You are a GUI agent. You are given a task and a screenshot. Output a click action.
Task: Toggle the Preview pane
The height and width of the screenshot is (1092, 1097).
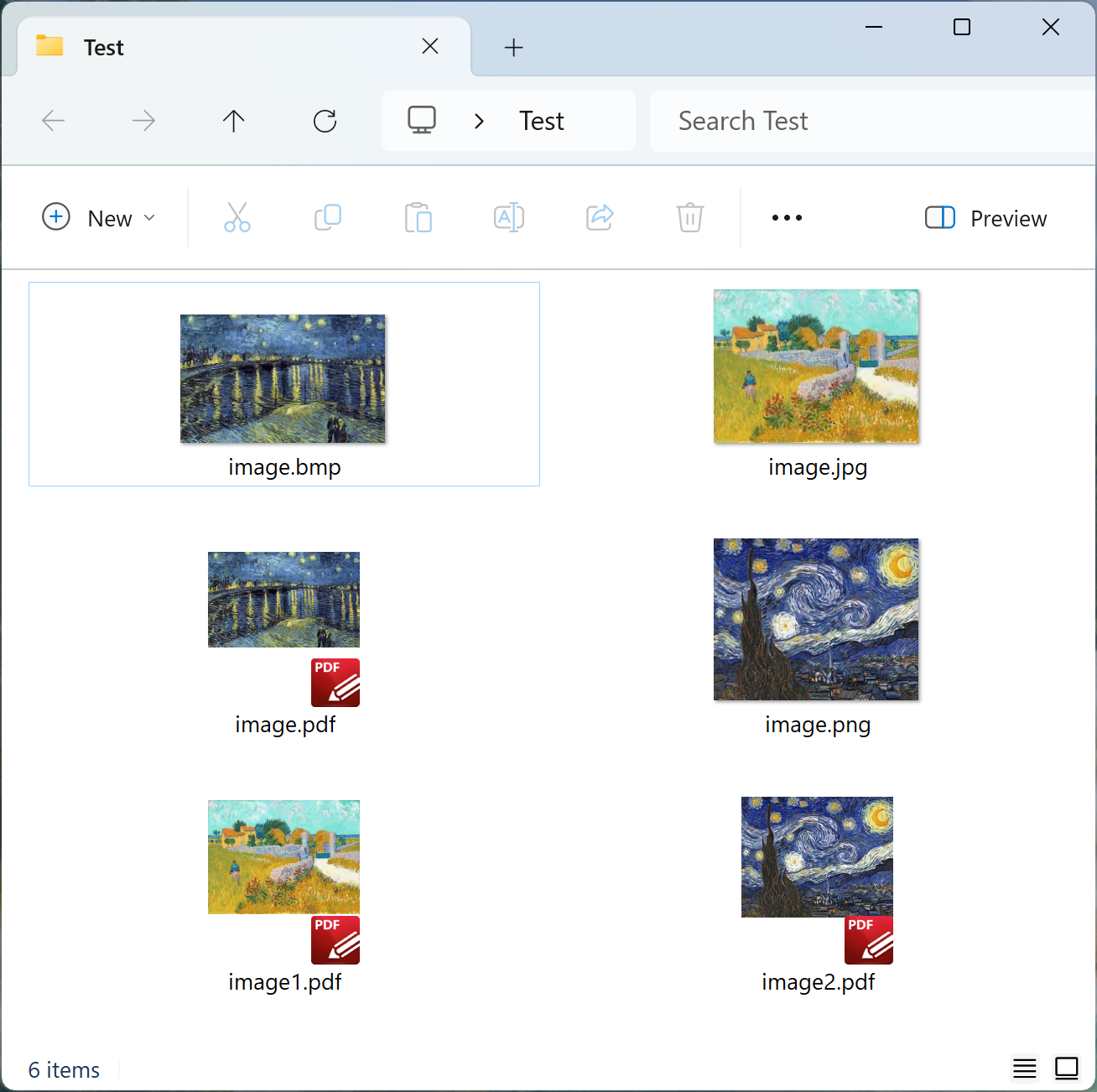pyautogui.click(x=986, y=218)
